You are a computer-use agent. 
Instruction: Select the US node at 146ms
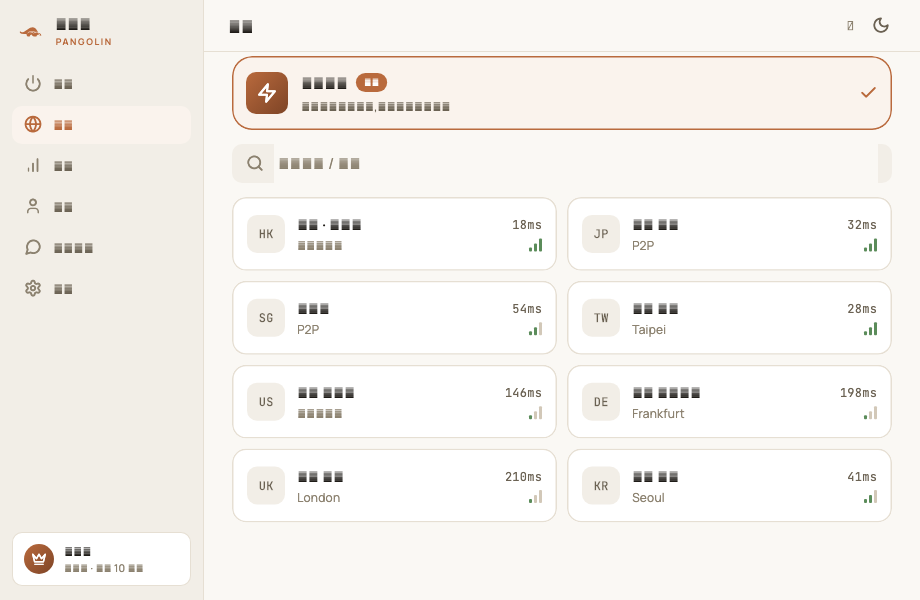(x=394, y=402)
